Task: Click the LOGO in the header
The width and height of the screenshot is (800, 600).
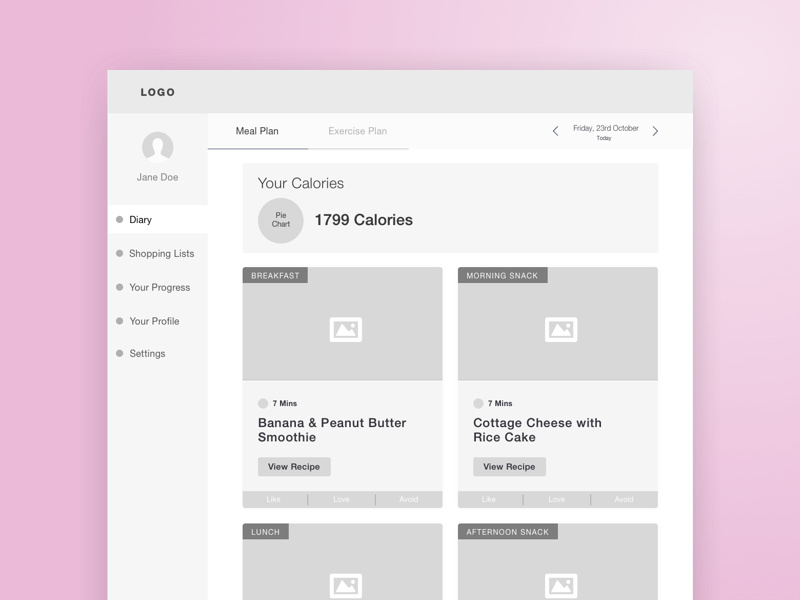Action: [158, 92]
